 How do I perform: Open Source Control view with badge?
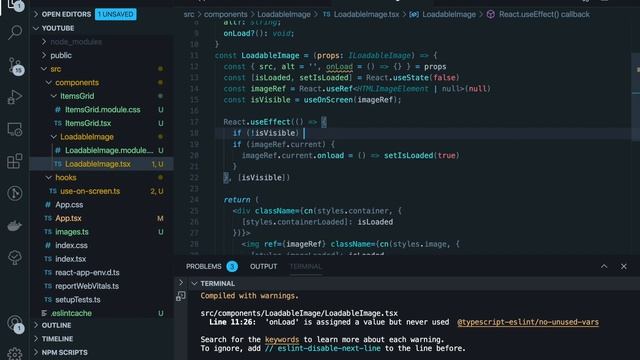[16, 65]
